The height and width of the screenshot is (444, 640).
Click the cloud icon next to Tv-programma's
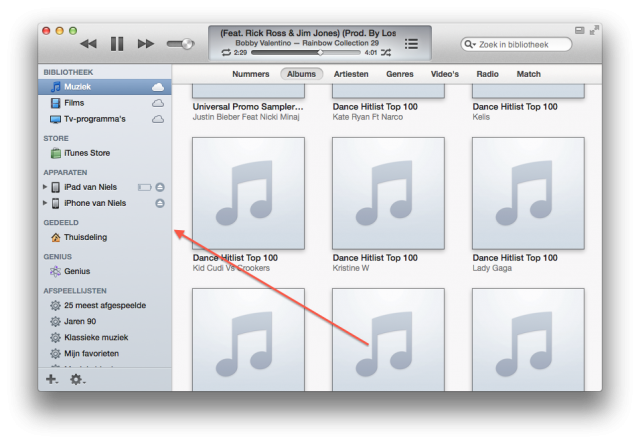[158, 119]
